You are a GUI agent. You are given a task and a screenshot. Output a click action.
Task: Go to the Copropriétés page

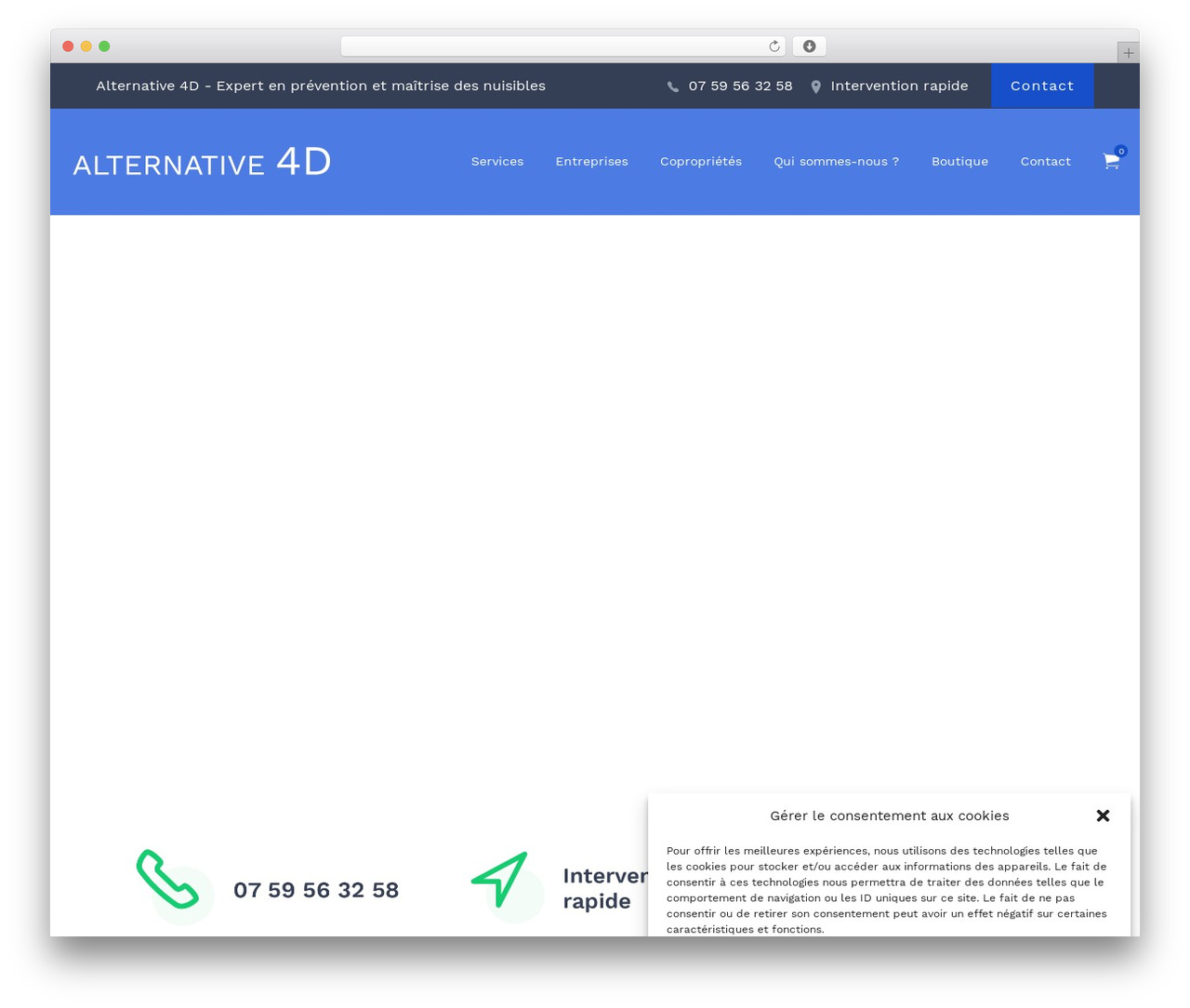click(701, 162)
